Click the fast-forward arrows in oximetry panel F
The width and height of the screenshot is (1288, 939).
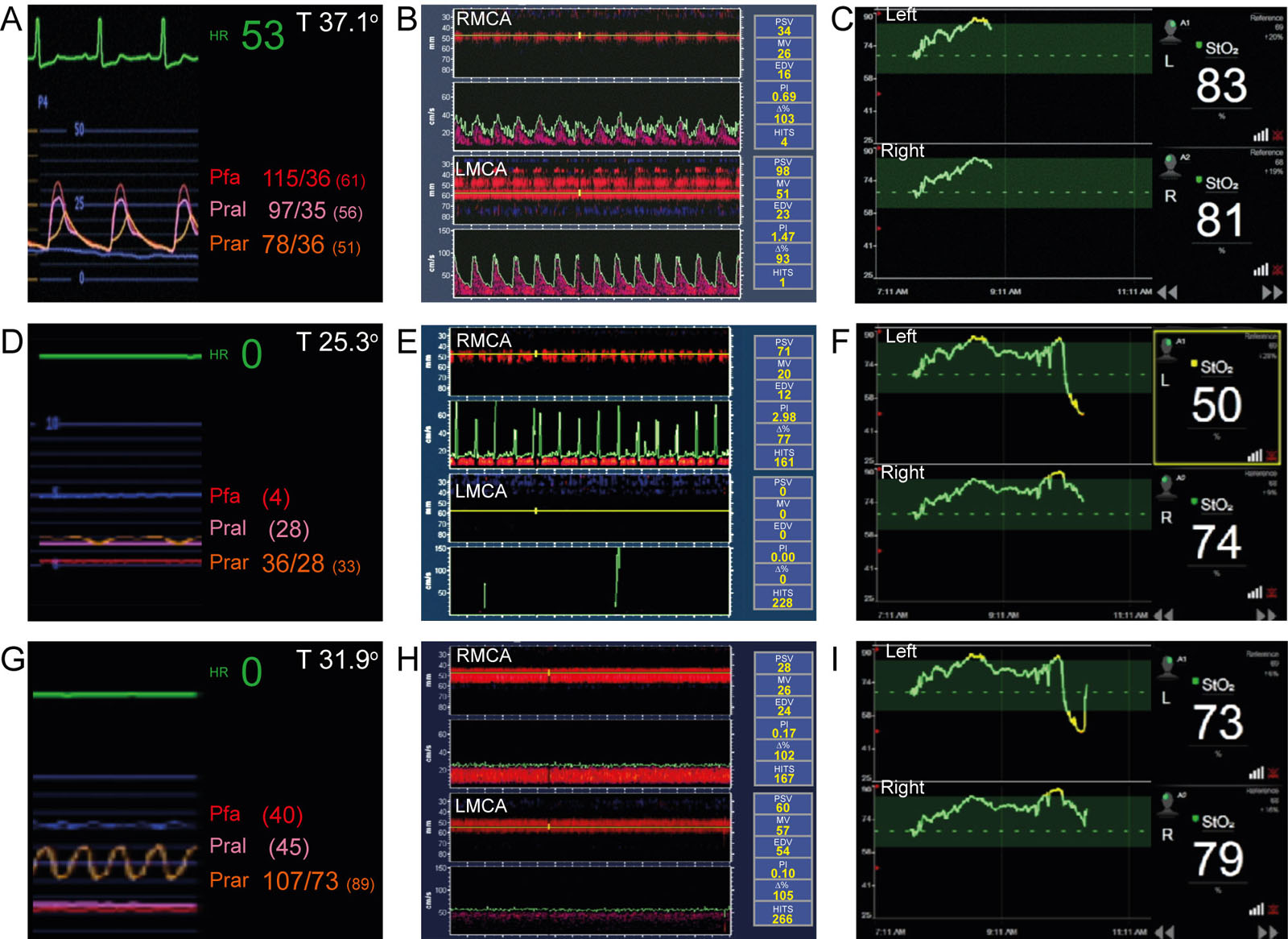pos(1267,614)
